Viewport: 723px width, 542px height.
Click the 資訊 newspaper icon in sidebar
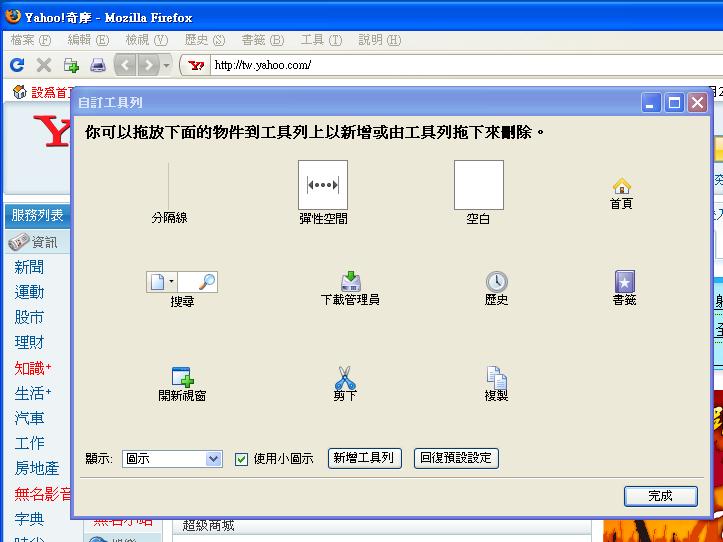coord(19,242)
